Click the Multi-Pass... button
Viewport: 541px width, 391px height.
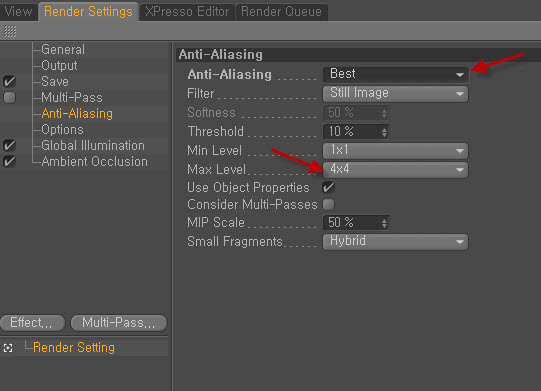tap(119, 323)
